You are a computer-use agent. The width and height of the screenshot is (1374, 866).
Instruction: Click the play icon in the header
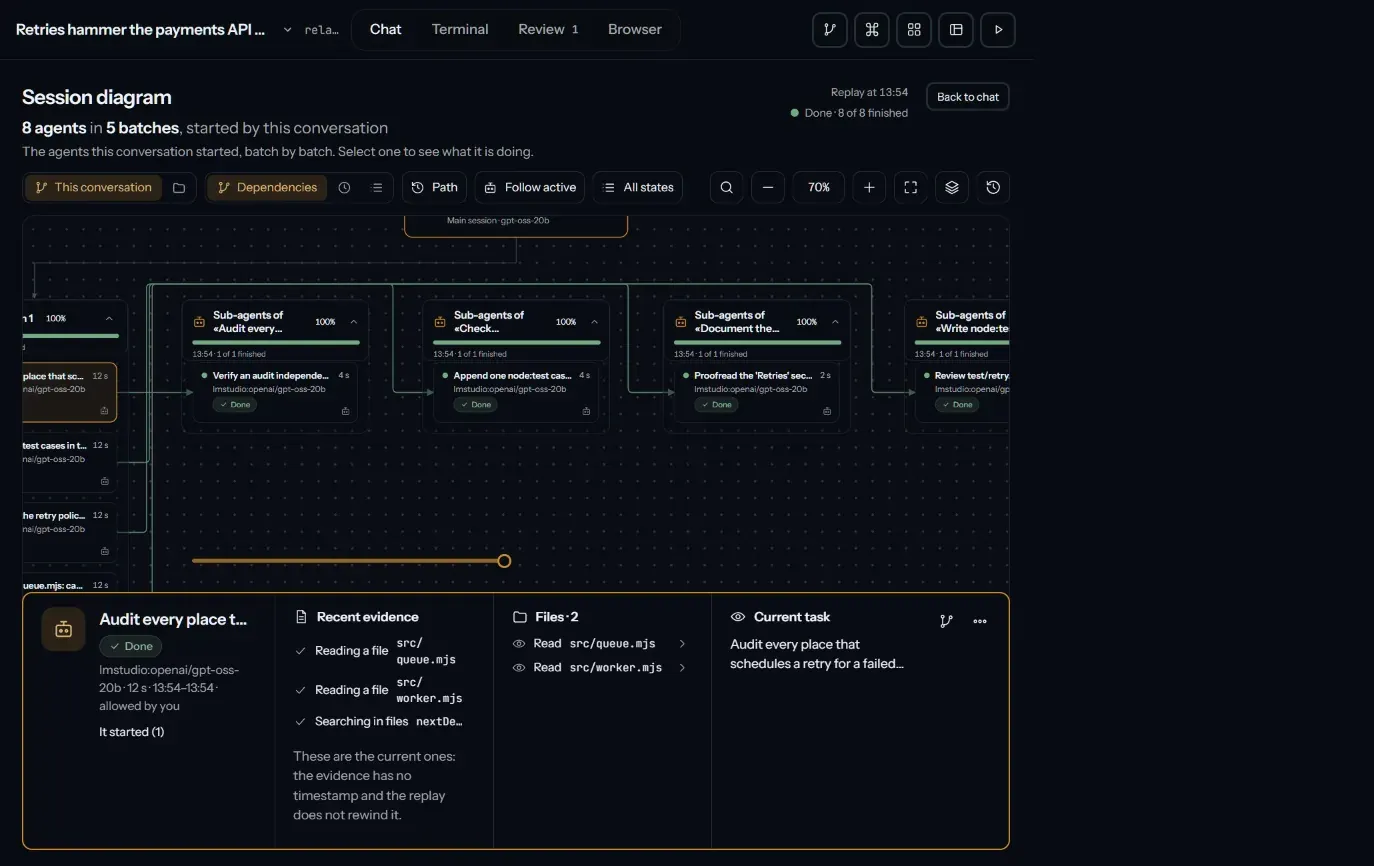[x=998, y=30]
